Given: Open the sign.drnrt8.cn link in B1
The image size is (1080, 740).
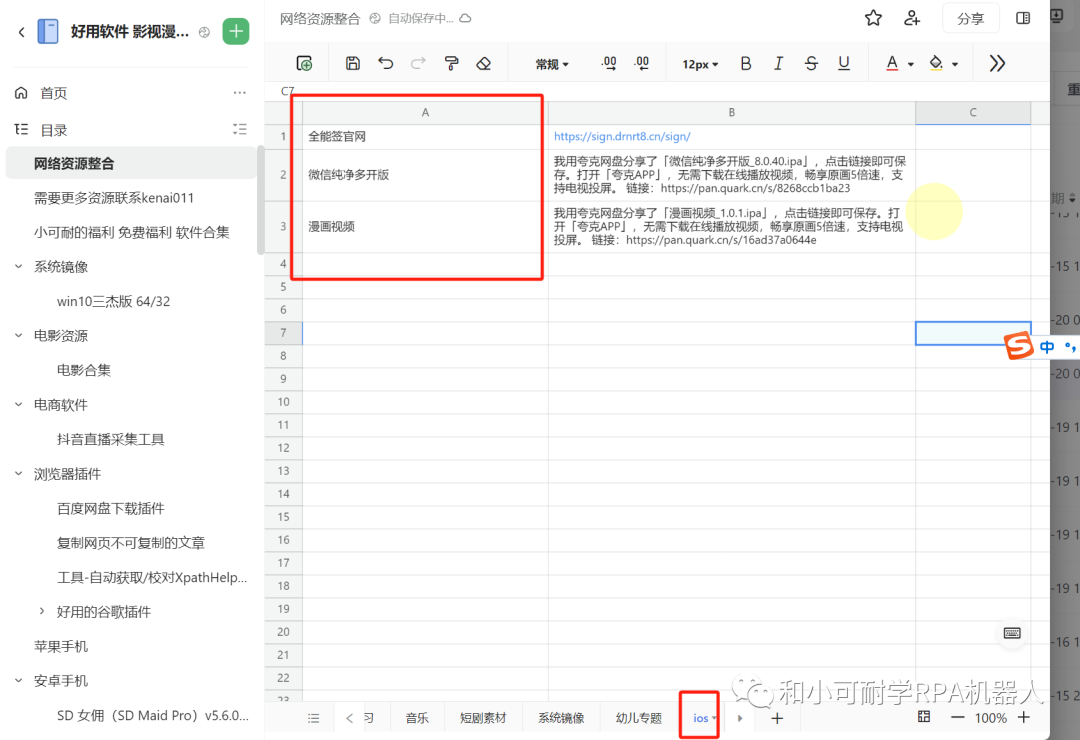Looking at the screenshot, I should pyautogui.click(x=622, y=136).
